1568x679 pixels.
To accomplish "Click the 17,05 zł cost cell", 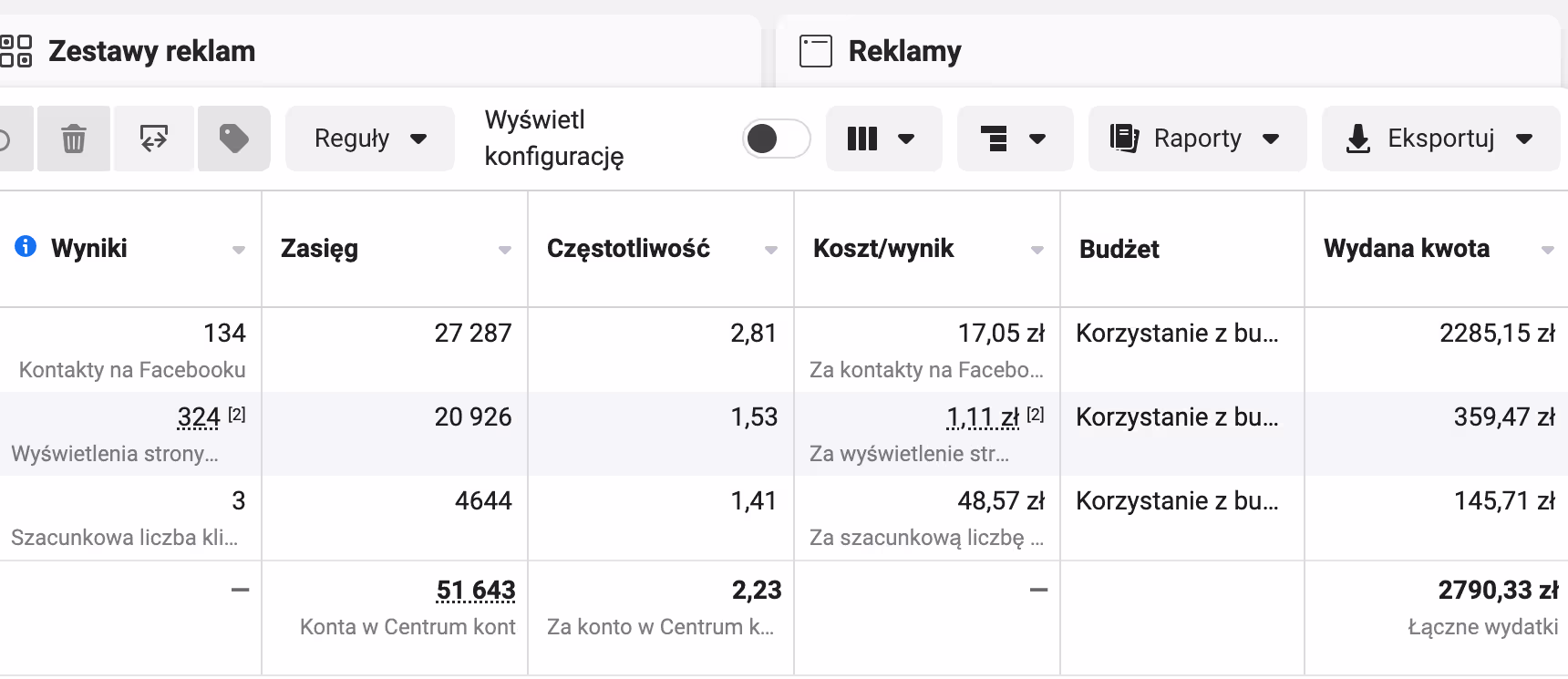I will (x=1001, y=334).
